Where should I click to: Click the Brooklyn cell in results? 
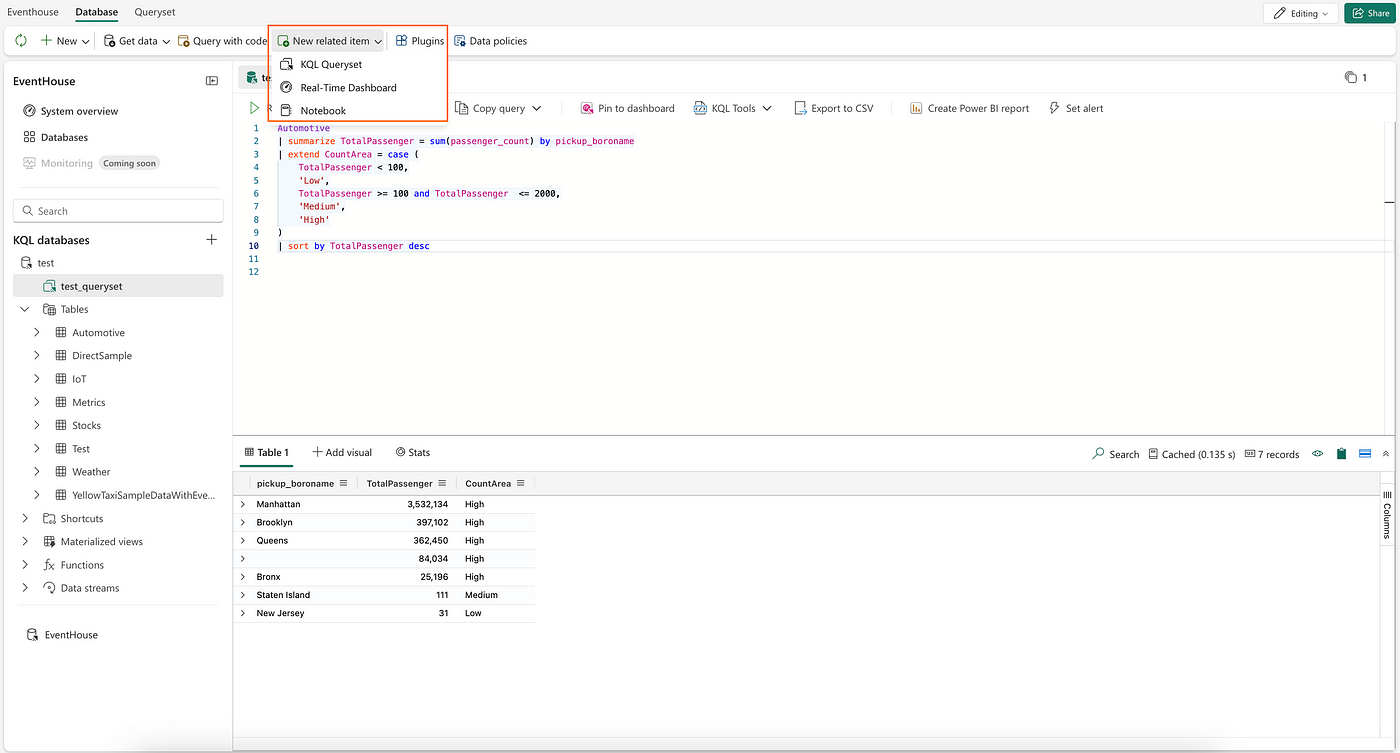pyautogui.click(x=274, y=522)
